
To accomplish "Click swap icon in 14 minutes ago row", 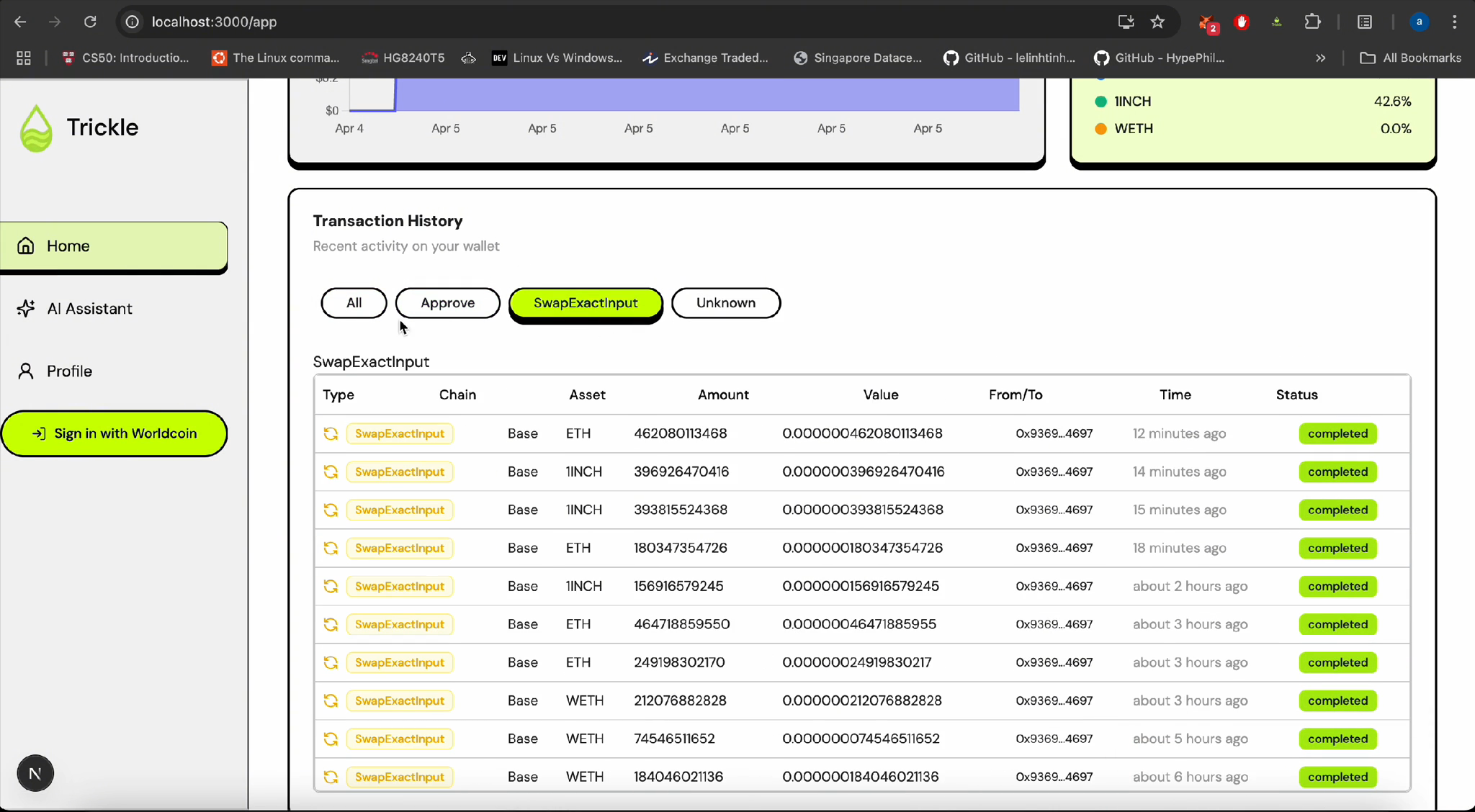I will coord(331,472).
